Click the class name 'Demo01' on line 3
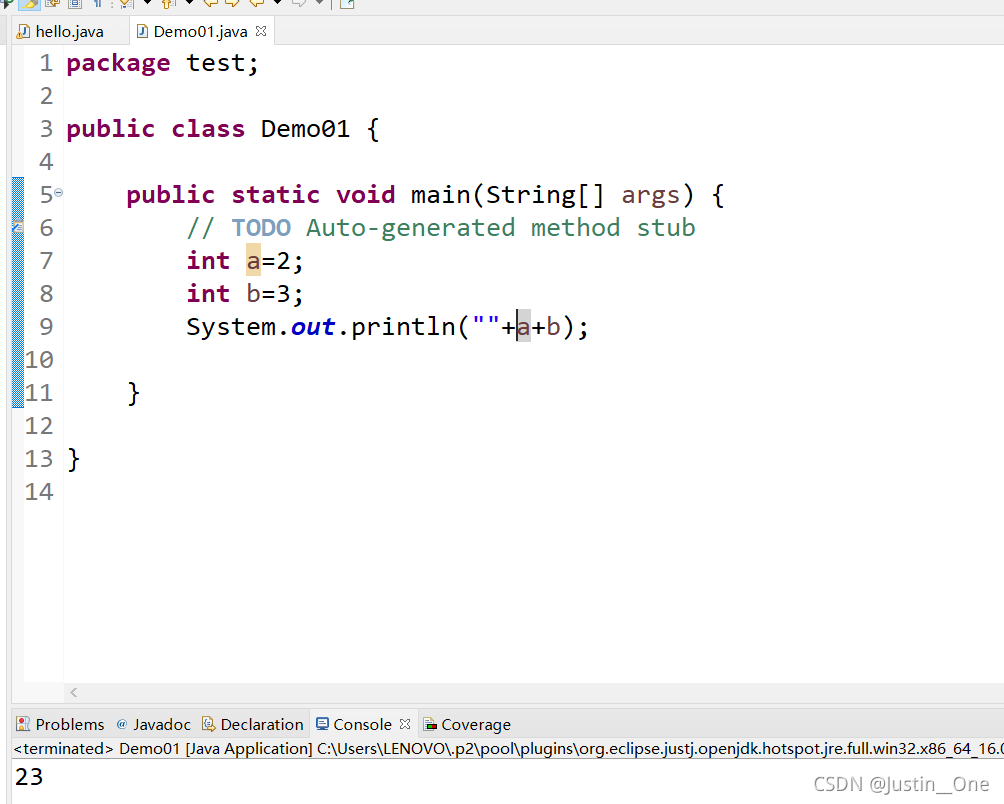 point(305,129)
